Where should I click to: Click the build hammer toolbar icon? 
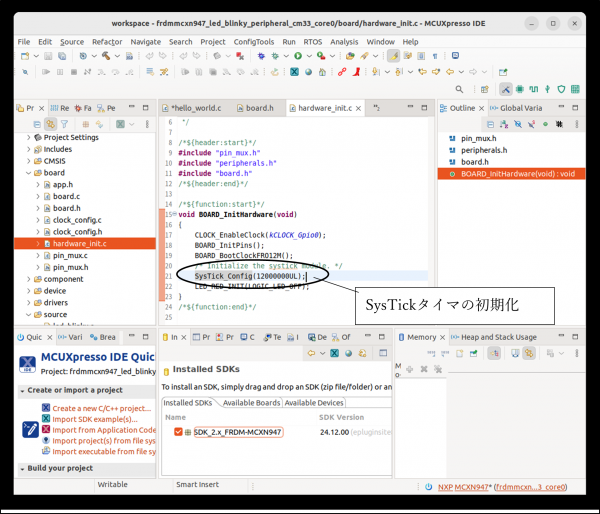point(106,56)
